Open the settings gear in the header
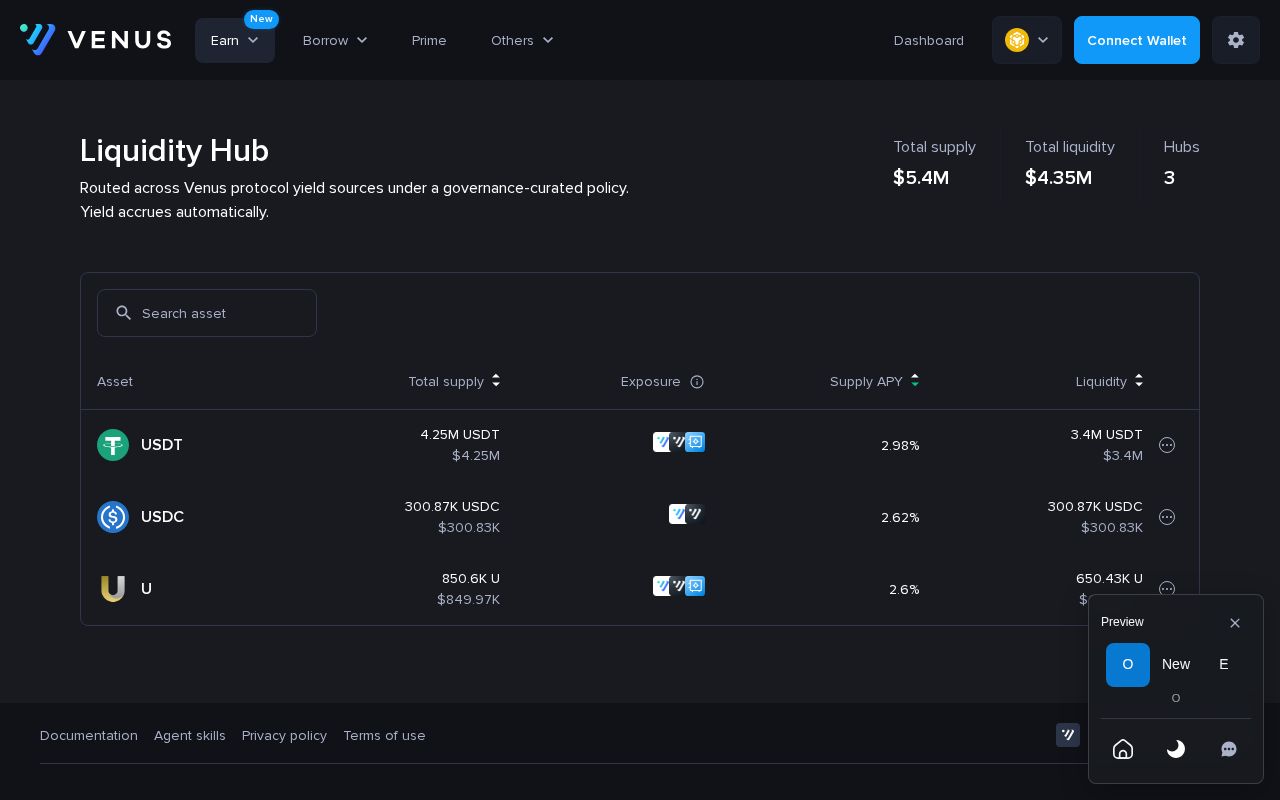Image resolution: width=1280 pixels, height=800 pixels. tap(1236, 40)
